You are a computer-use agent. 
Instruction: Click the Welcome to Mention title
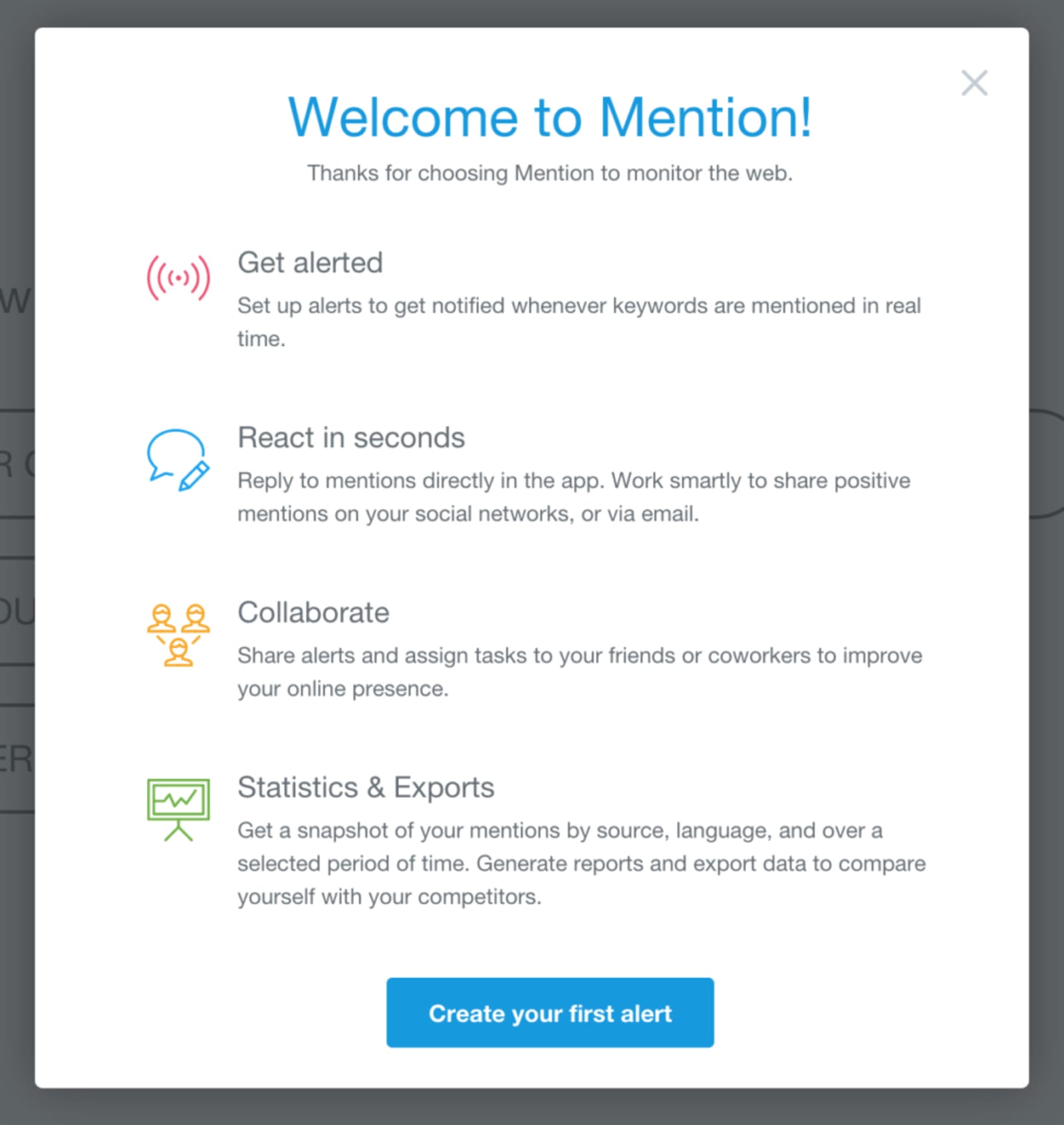[550, 117]
